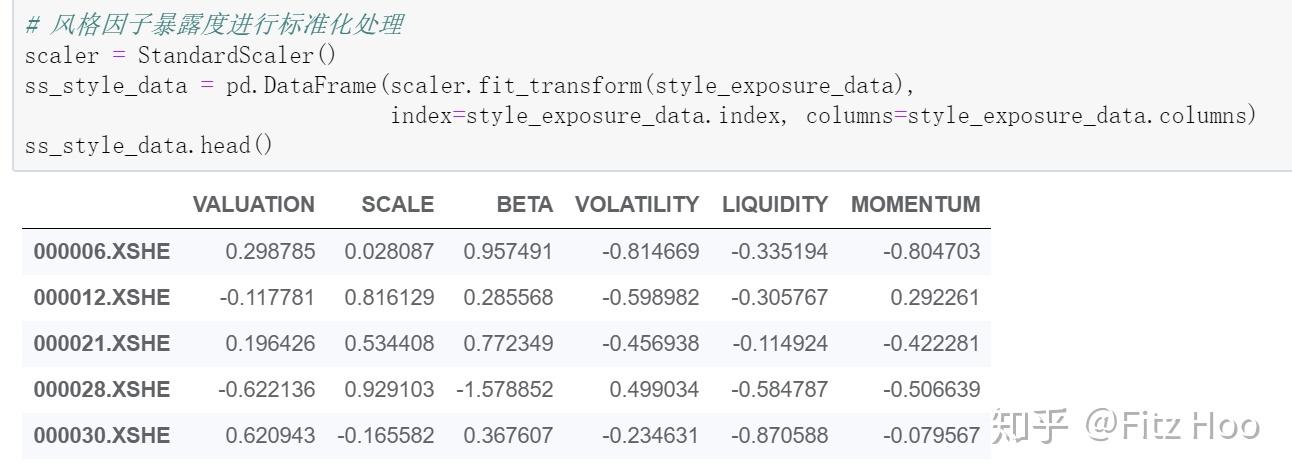Select row index 000030.XSHE
The width and height of the screenshot is (1292, 476).
(101, 436)
